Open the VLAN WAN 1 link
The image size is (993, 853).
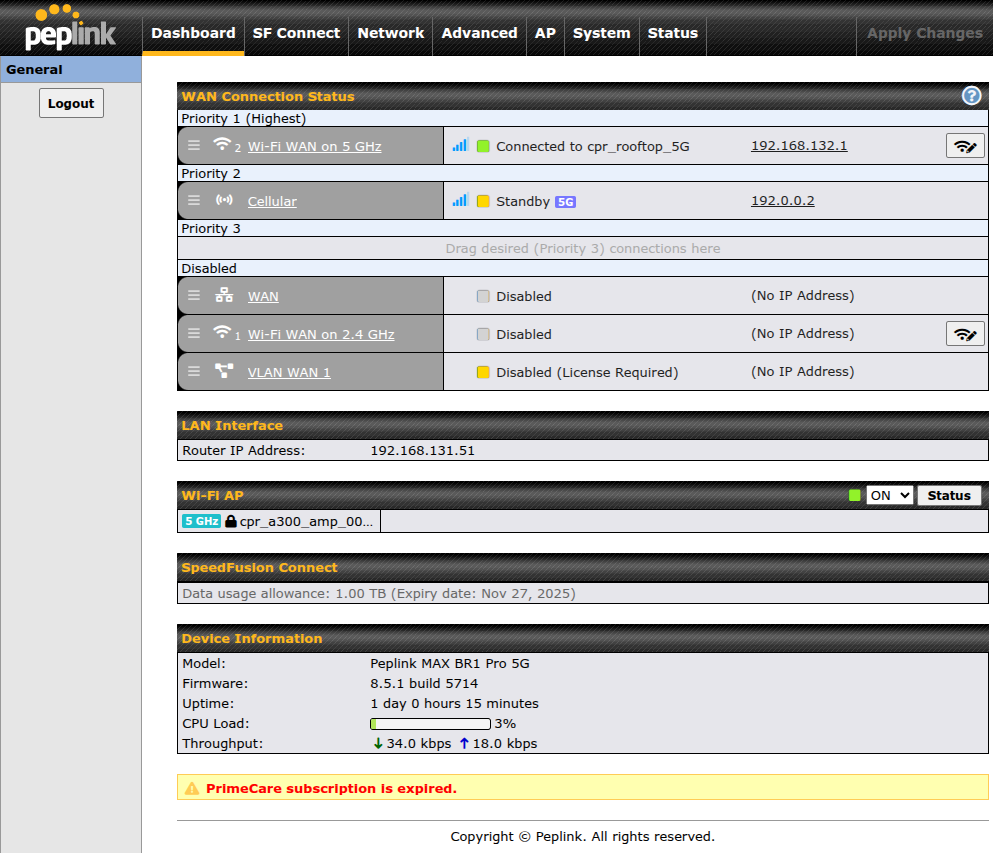point(289,372)
